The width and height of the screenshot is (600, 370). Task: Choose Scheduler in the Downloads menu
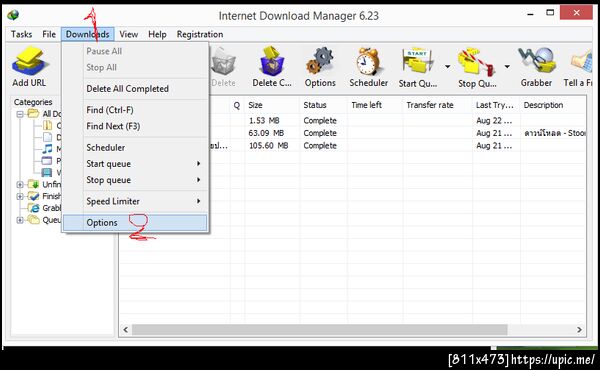coord(135,148)
